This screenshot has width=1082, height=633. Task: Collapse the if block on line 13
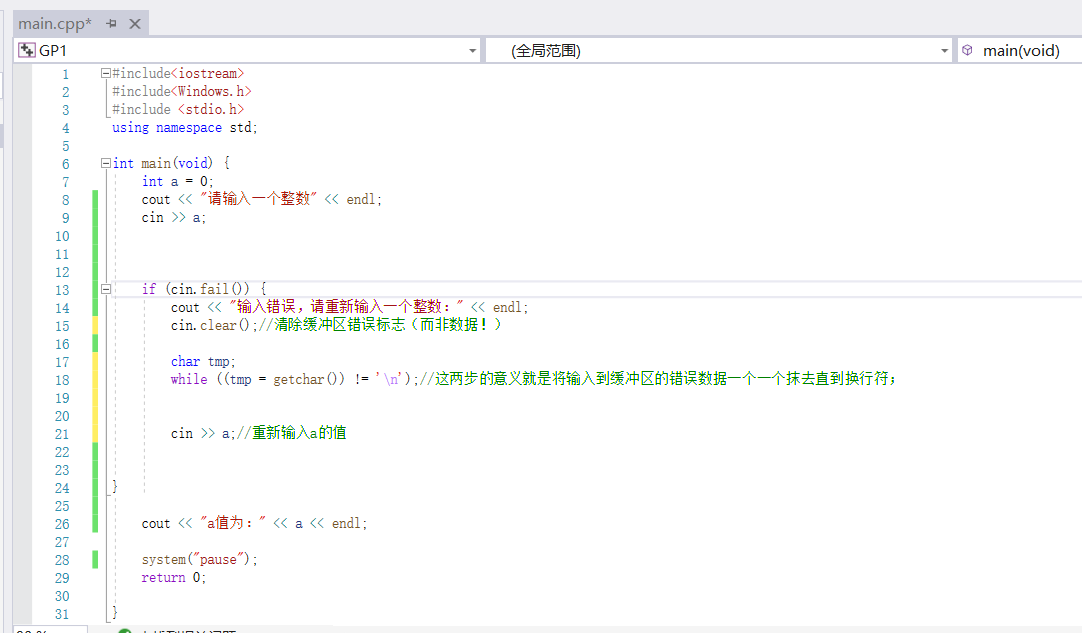point(106,289)
